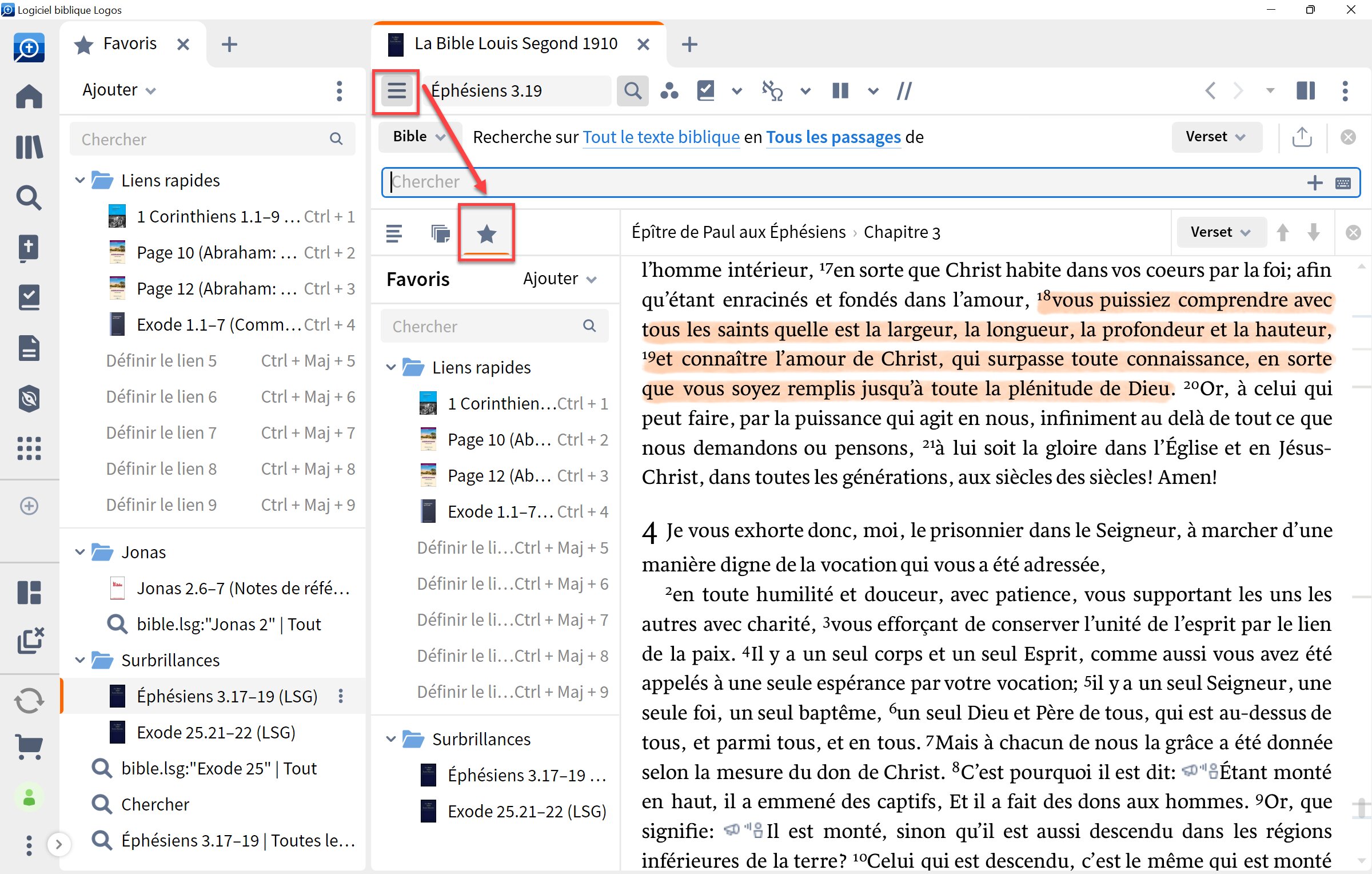Screen dimensions: 1372x874
Task: Open the Library bookshelf icon
Action: point(29,147)
